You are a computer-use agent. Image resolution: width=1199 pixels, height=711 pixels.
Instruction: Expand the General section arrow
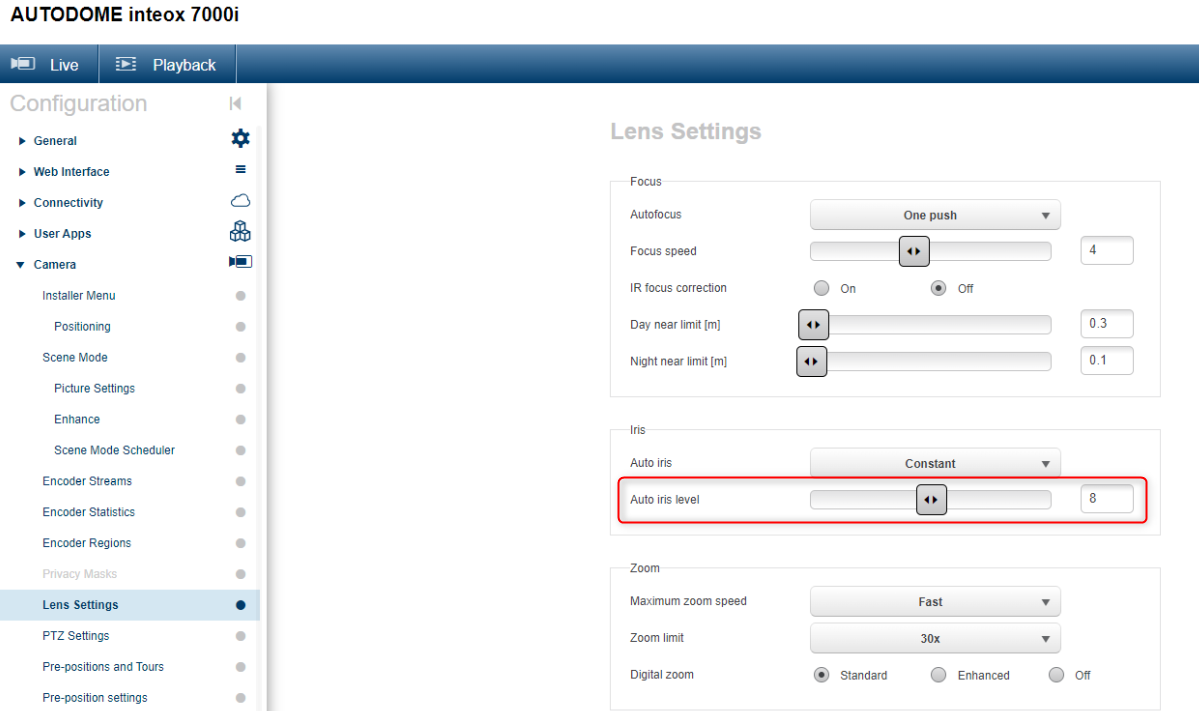click(x=21, y=141)
